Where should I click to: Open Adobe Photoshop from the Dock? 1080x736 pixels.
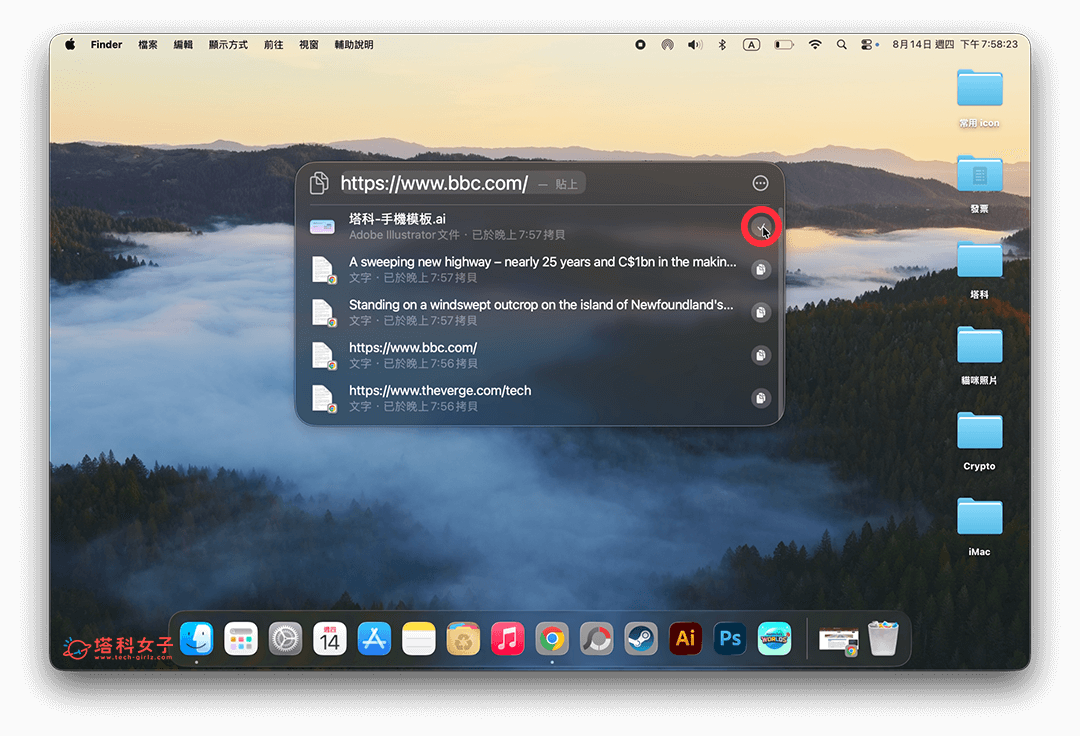coord(729,638)
